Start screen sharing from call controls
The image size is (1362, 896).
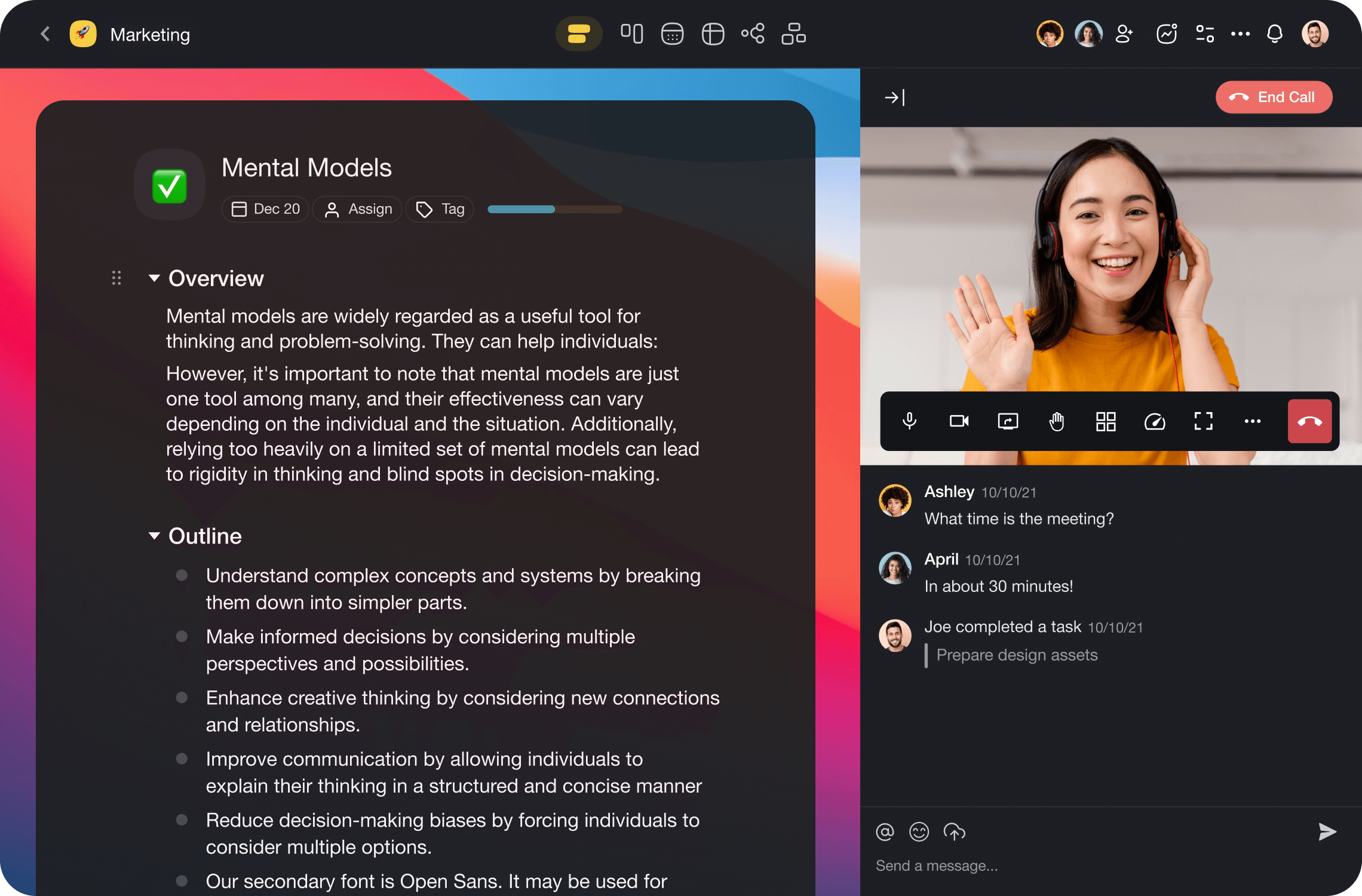(x=1008, y=421)
